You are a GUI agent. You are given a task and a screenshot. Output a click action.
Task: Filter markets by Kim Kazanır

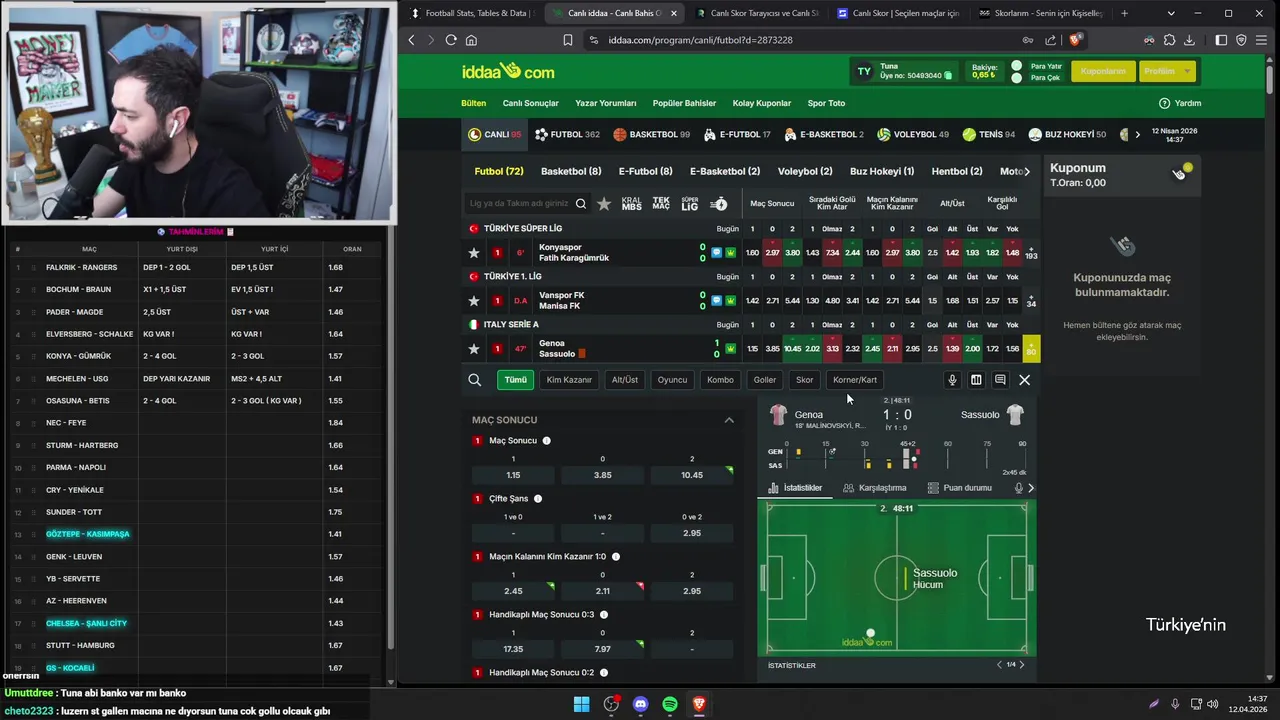[569, 380]
